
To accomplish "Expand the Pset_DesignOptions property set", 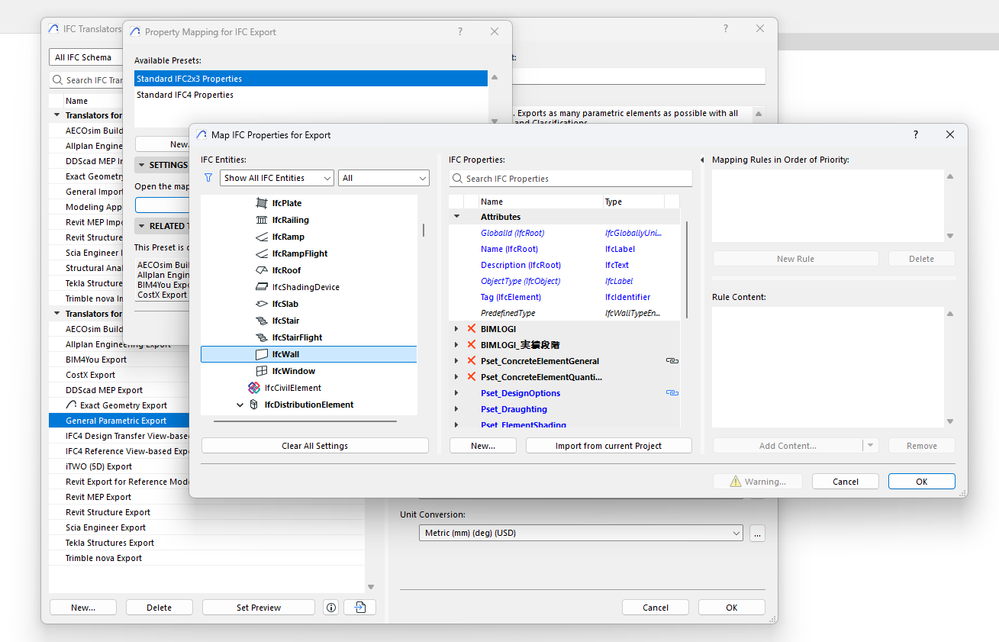I will [456, 393].
